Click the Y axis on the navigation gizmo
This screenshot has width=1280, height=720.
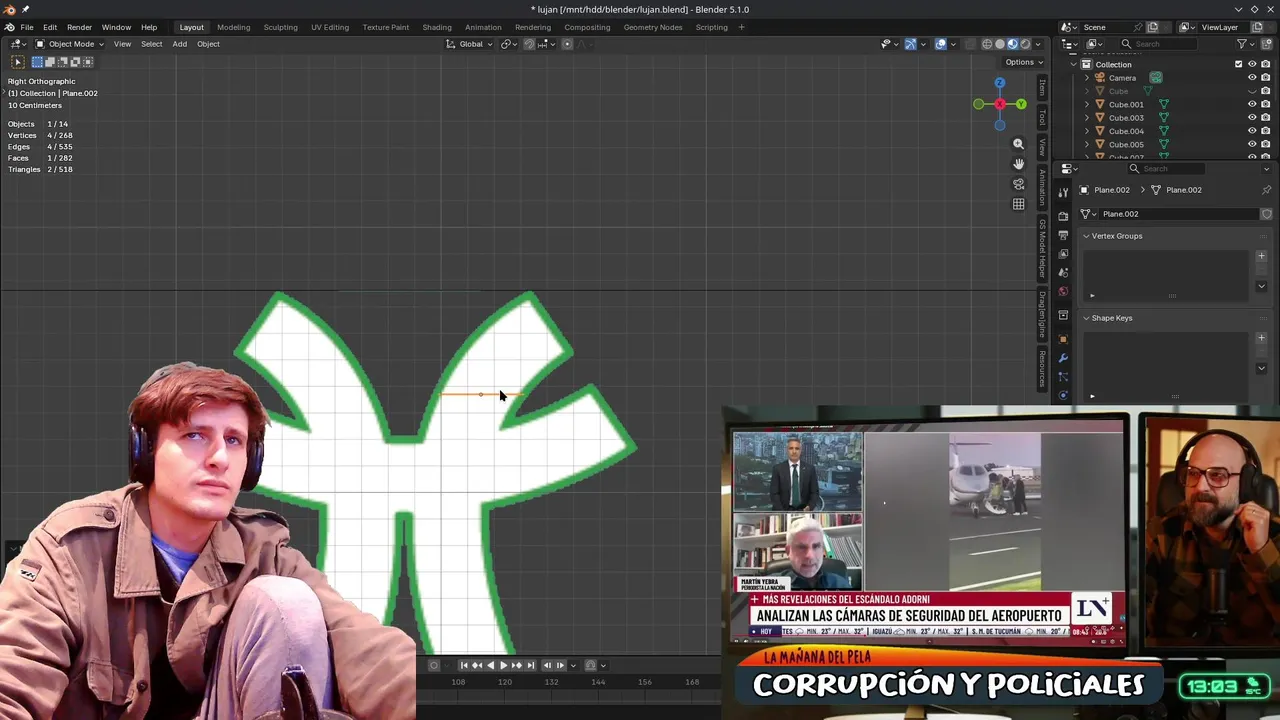1021,104
